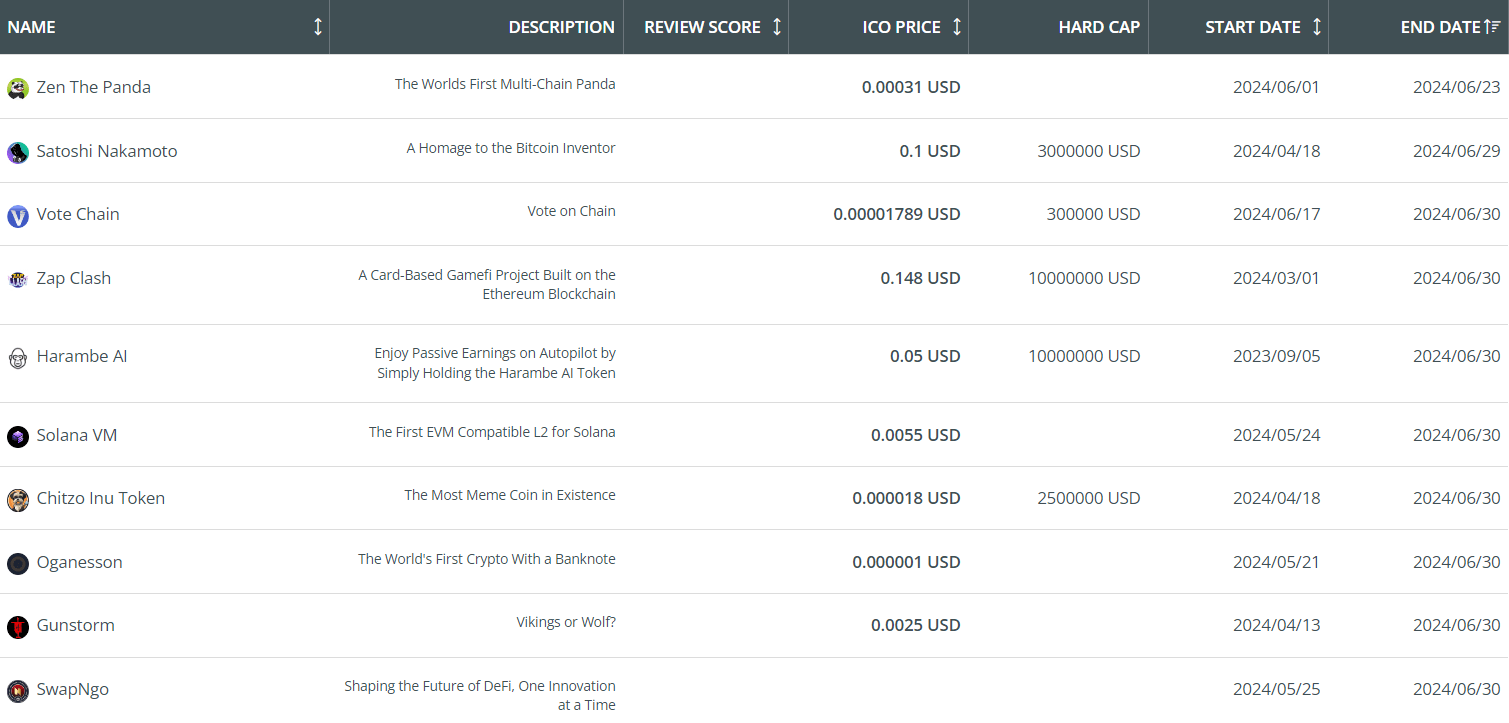Click the Zap Clash logo icon
The image size is (1509, 723).
click(x=18, y=279)
